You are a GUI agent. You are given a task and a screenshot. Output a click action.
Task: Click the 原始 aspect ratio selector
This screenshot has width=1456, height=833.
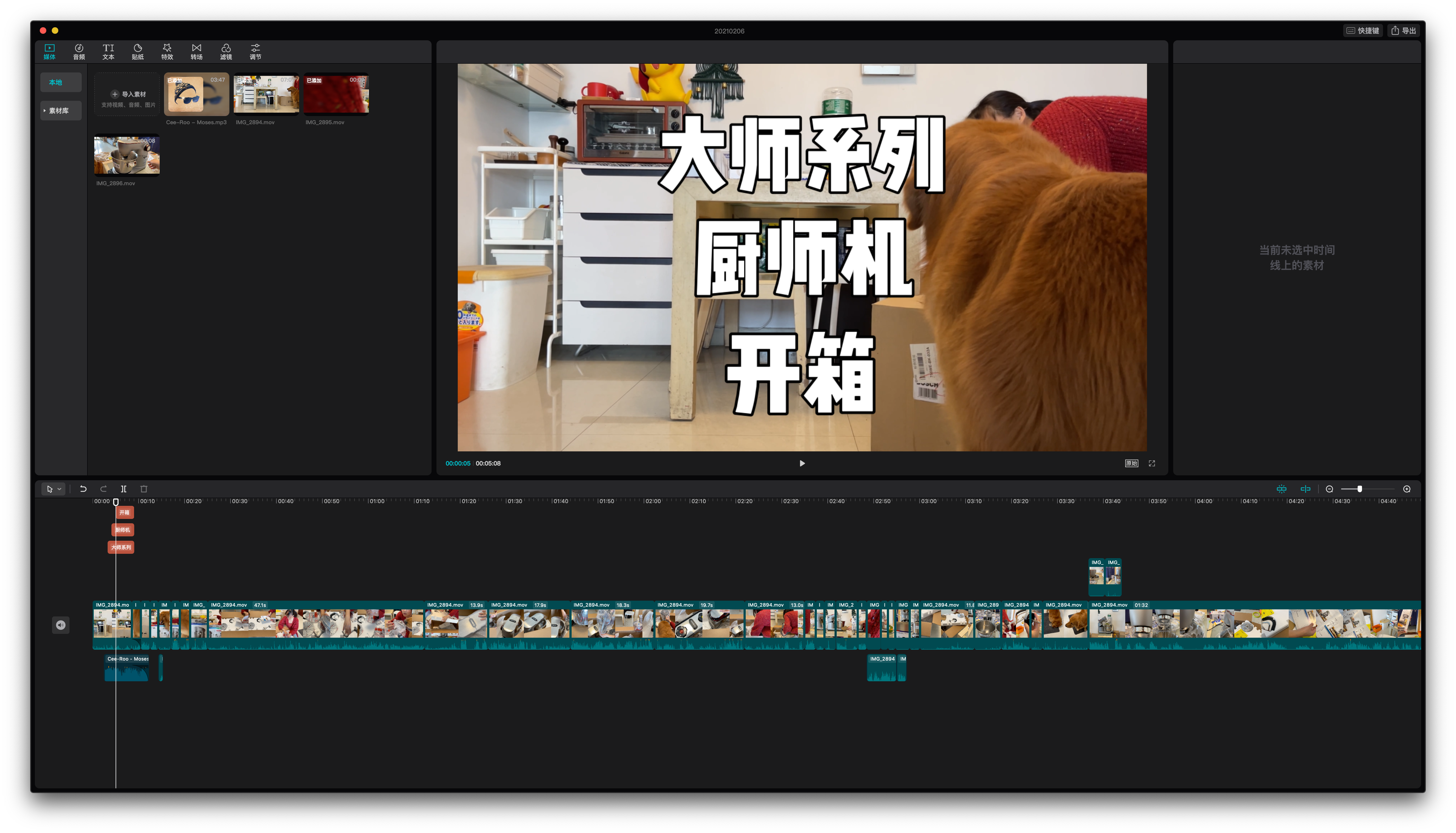click(x=1131, y=463)
